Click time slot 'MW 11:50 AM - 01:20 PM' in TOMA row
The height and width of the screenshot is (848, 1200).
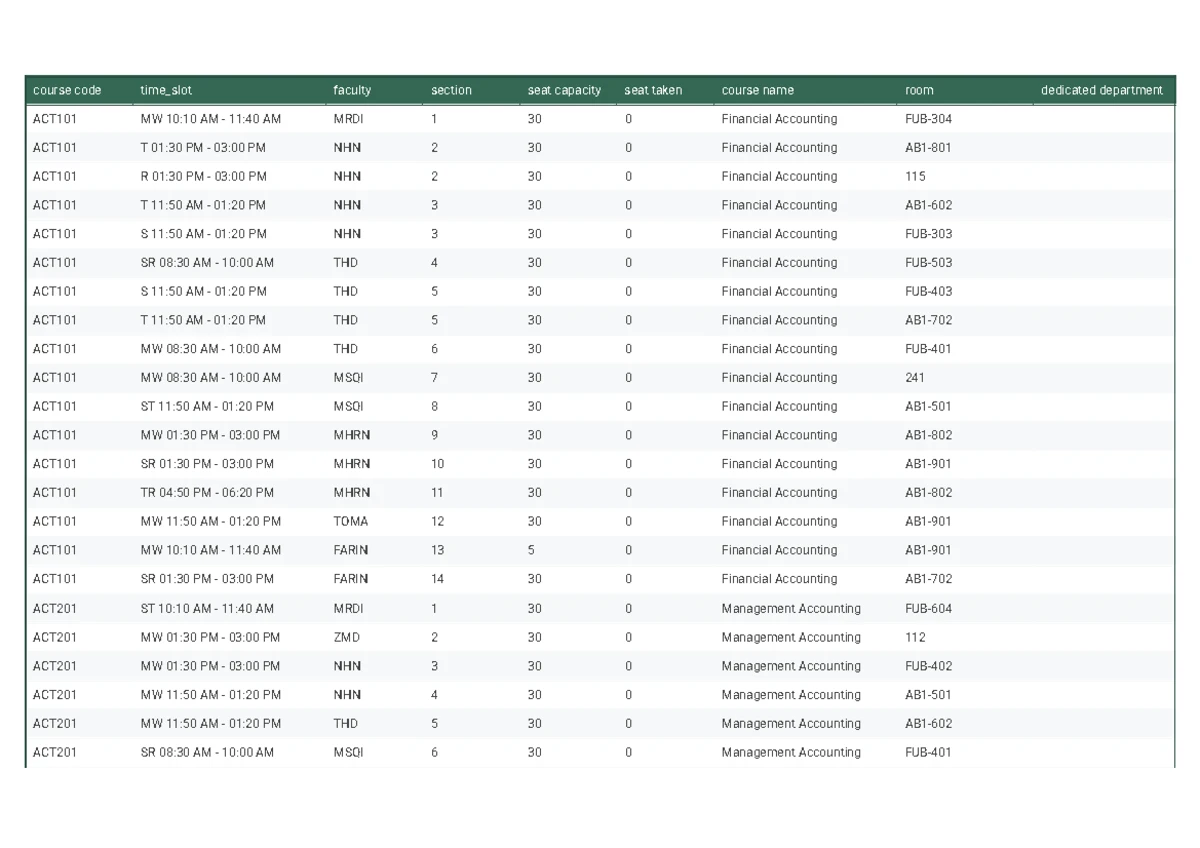(211, 522)
